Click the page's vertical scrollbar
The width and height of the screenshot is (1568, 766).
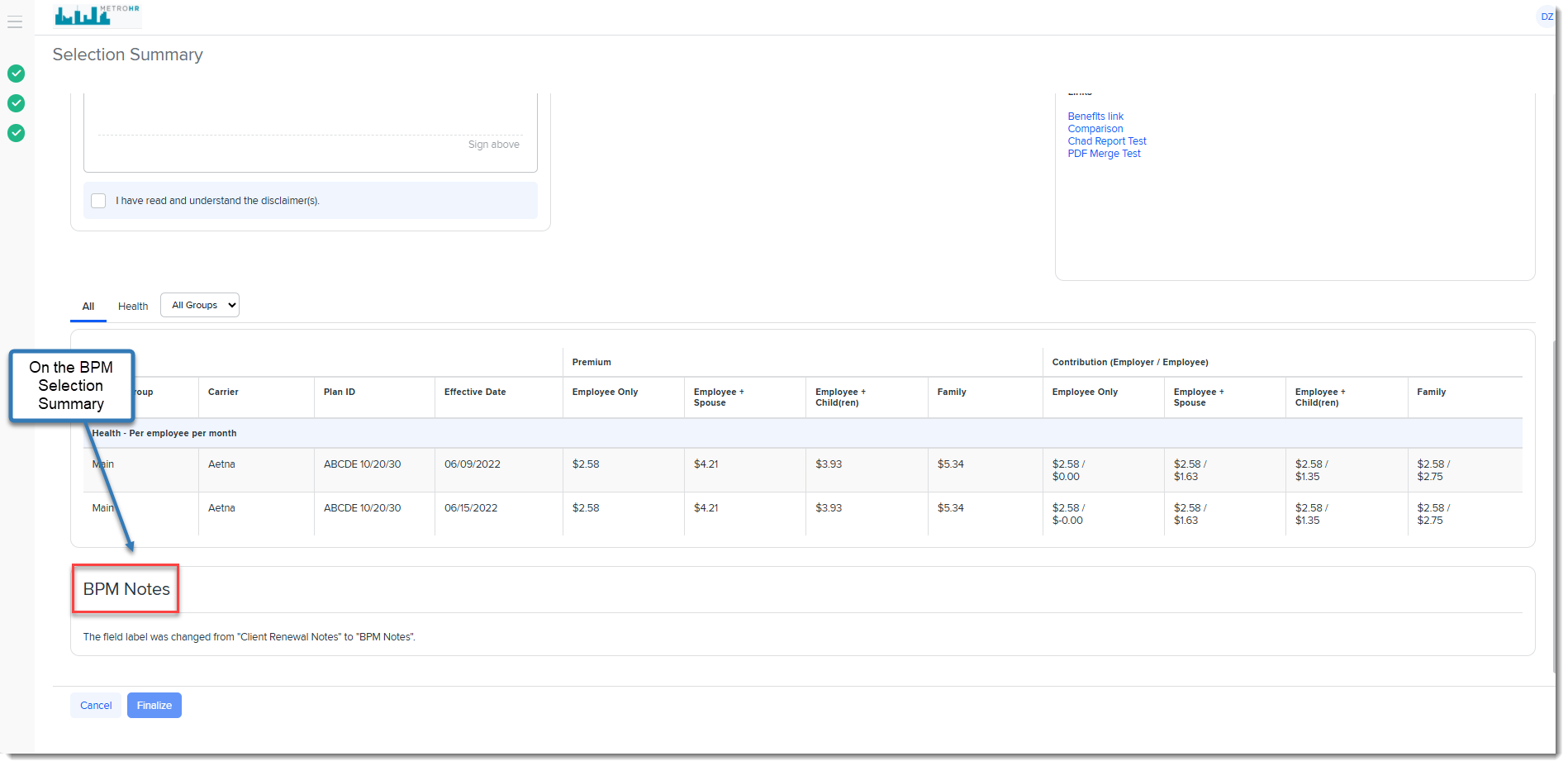click(1554, 496)
